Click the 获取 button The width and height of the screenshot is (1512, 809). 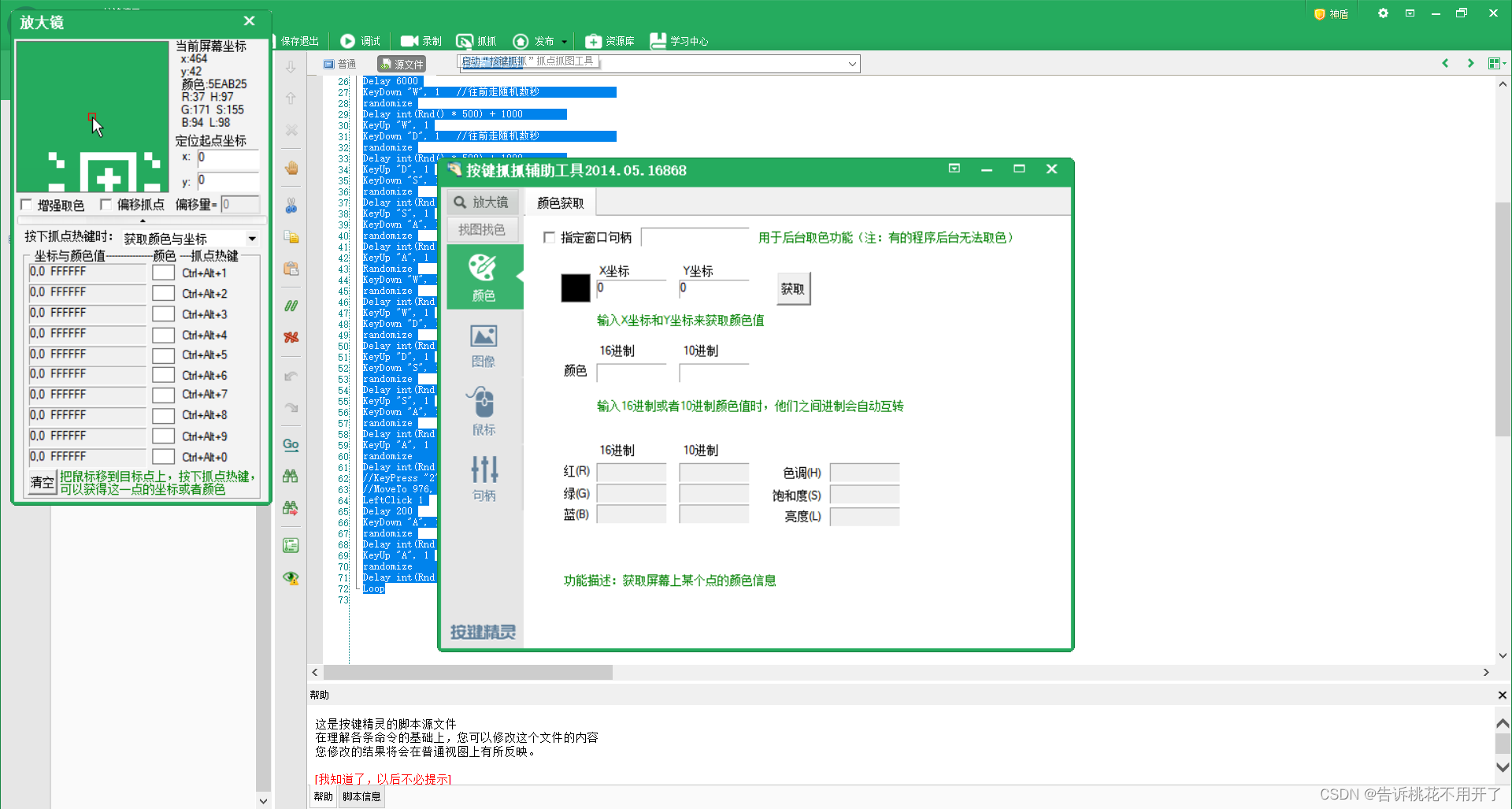[x=793, y=289]
